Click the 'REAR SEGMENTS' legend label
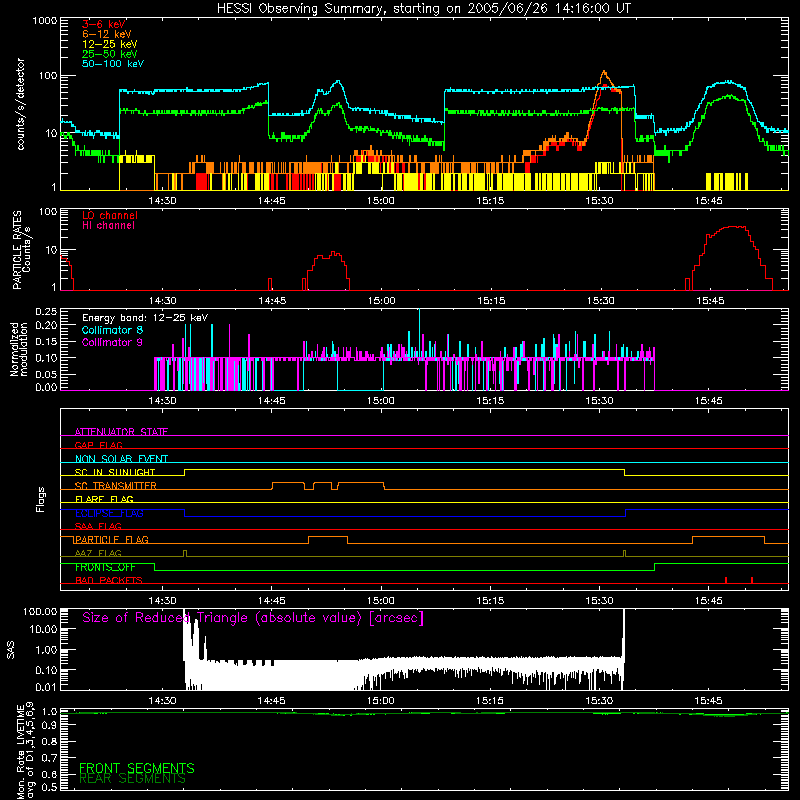The height and width of the screenshot is (800, 800). 132,779
